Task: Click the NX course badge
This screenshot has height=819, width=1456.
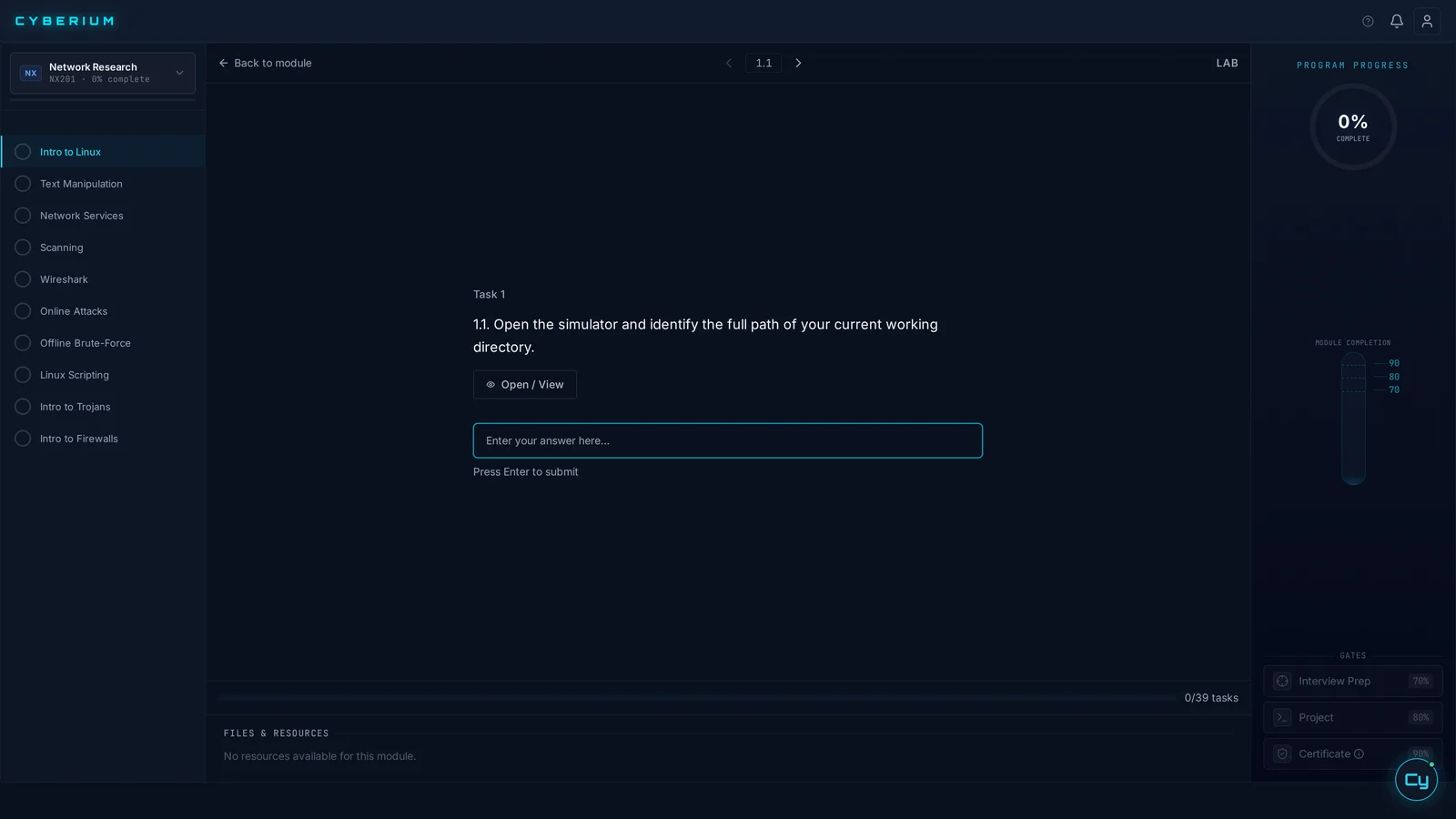Action: click(31, 73)
